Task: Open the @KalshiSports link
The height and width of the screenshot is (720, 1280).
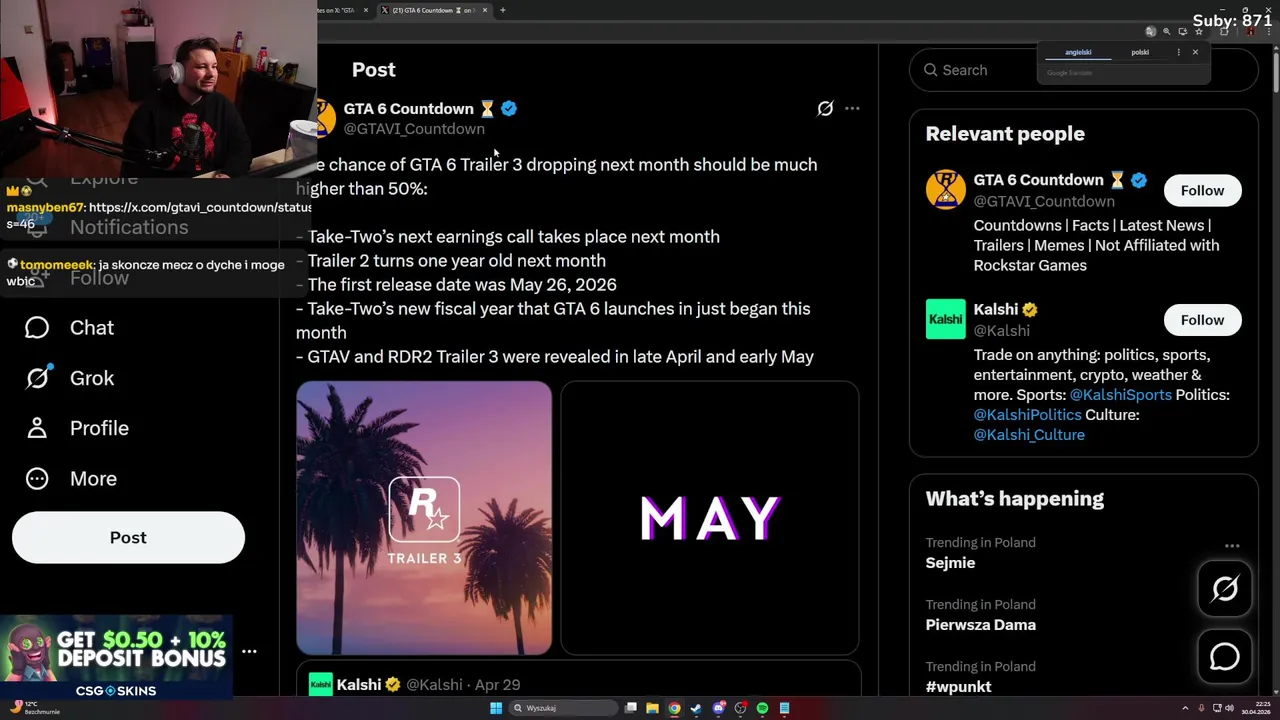Action: coord(1120,395)
